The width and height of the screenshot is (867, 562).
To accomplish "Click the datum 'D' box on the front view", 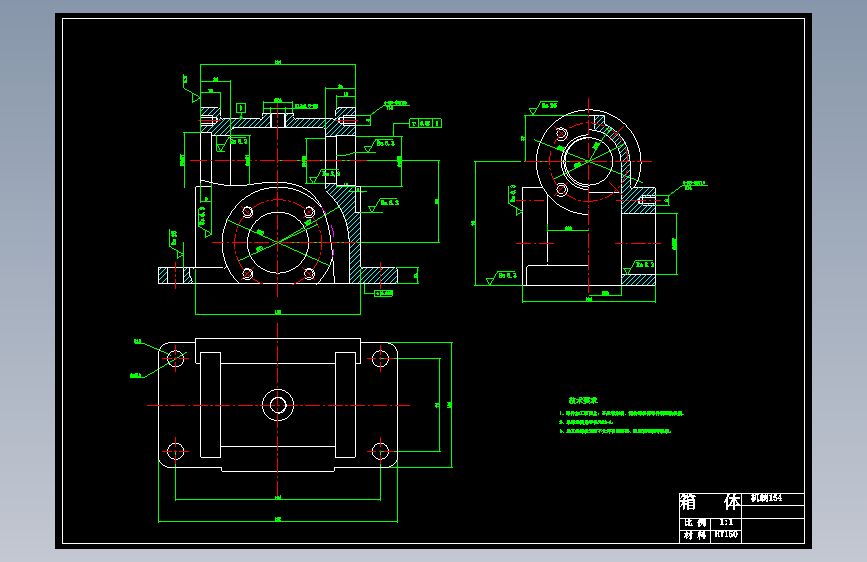I will tap(241, 108).
